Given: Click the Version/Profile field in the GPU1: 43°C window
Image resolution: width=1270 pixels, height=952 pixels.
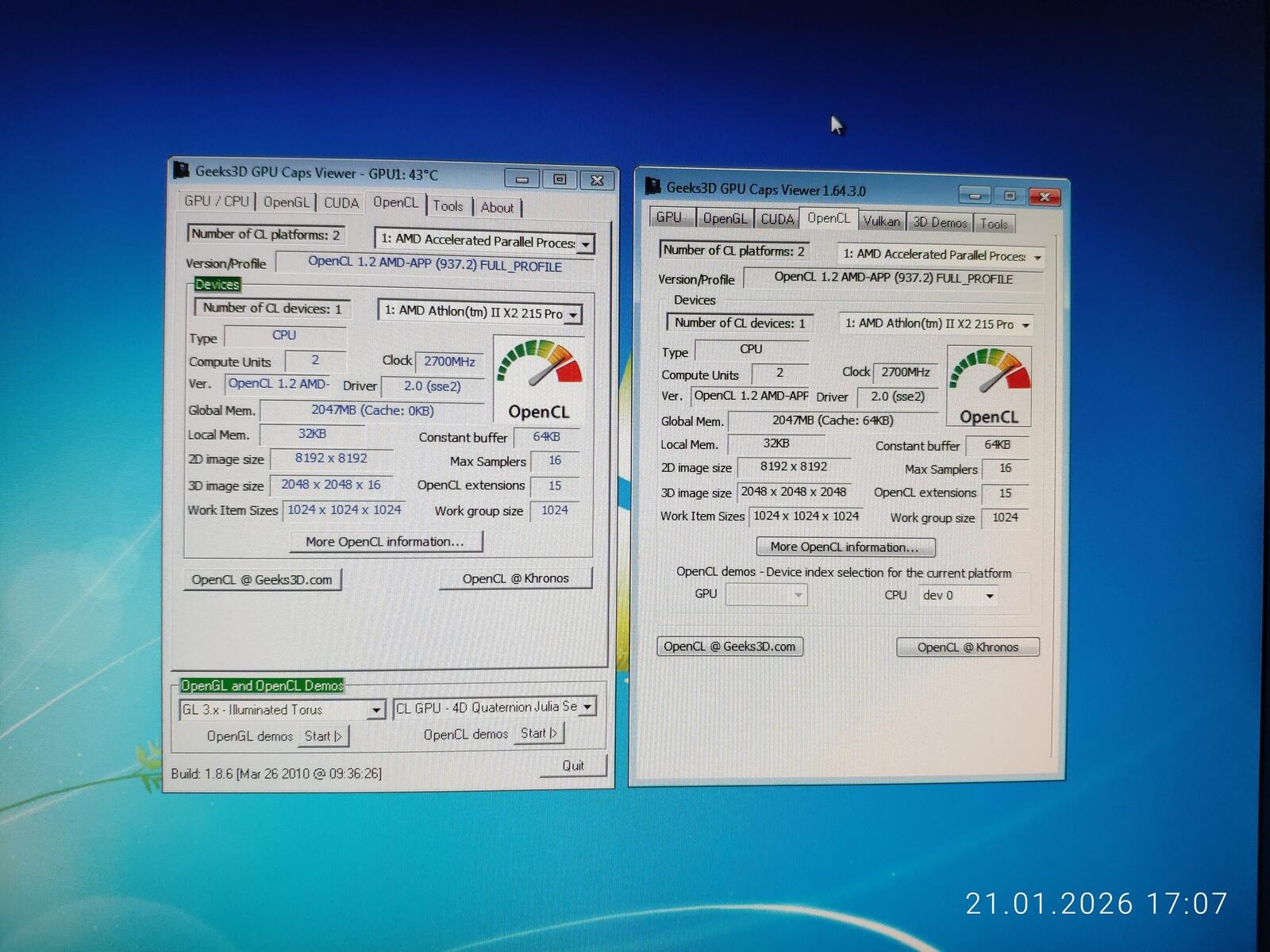Looking at the screenshot, I should pos(435,264).
